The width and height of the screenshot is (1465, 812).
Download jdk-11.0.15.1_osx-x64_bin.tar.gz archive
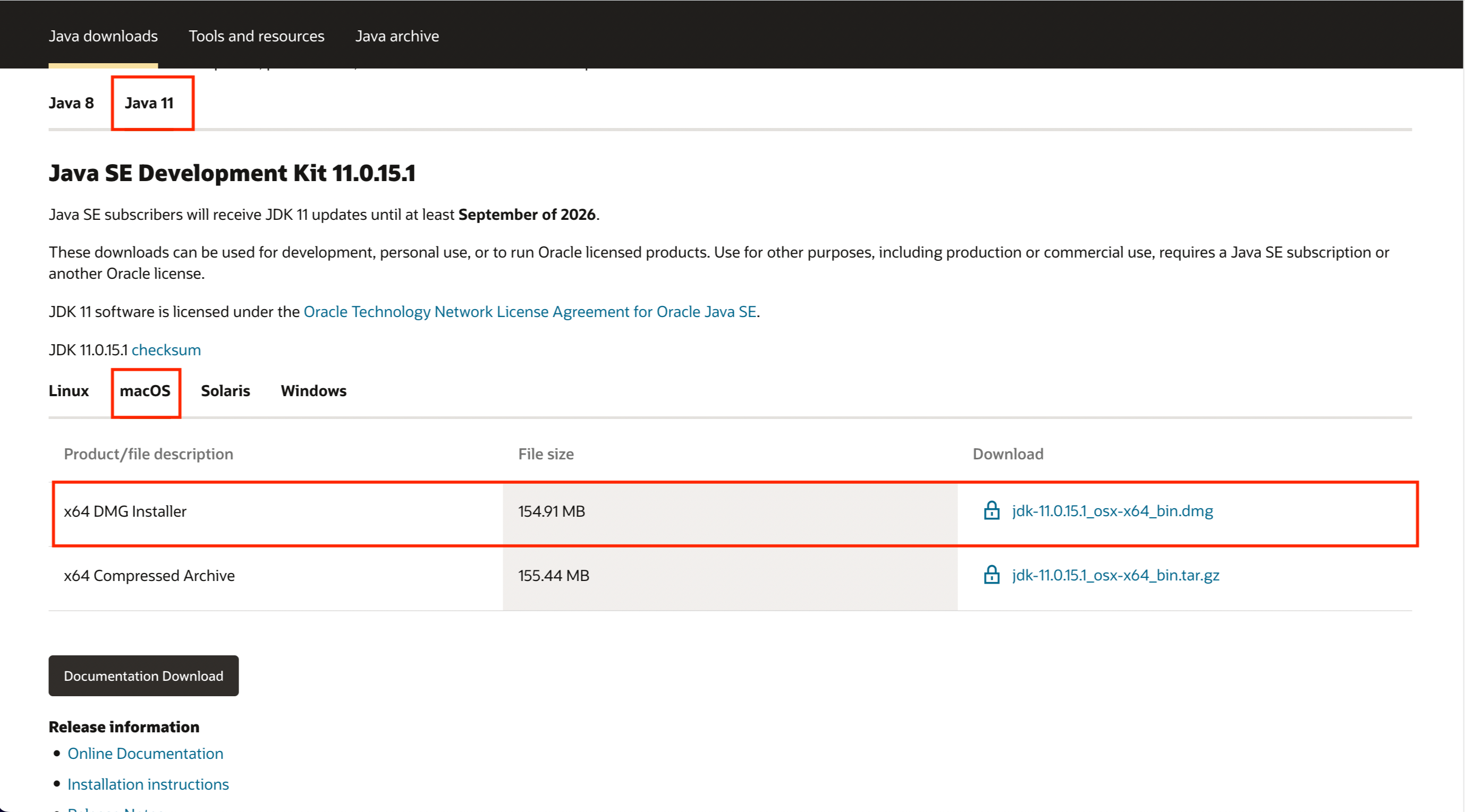coord(1115,575)
